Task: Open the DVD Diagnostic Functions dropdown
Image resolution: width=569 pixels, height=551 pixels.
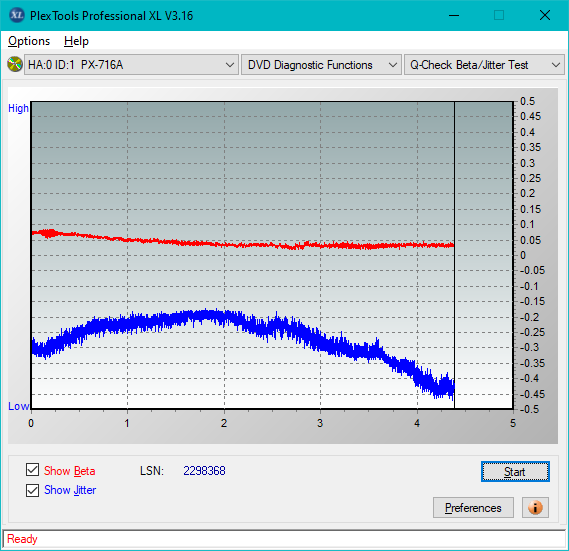Action: click(x=321, y=65)
